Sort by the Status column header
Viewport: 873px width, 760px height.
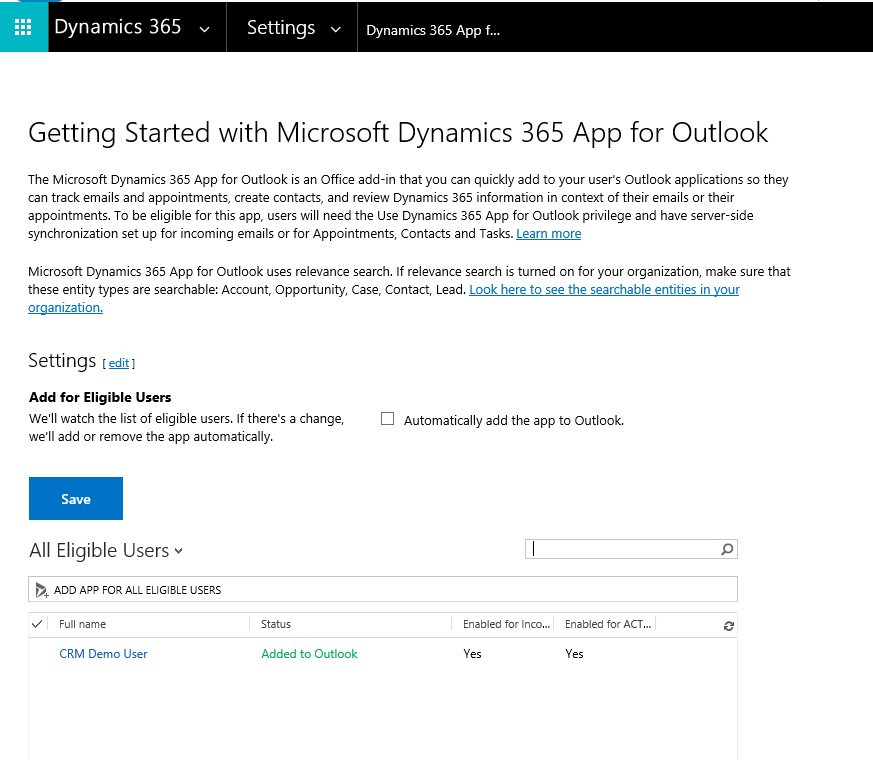point(276,624)
